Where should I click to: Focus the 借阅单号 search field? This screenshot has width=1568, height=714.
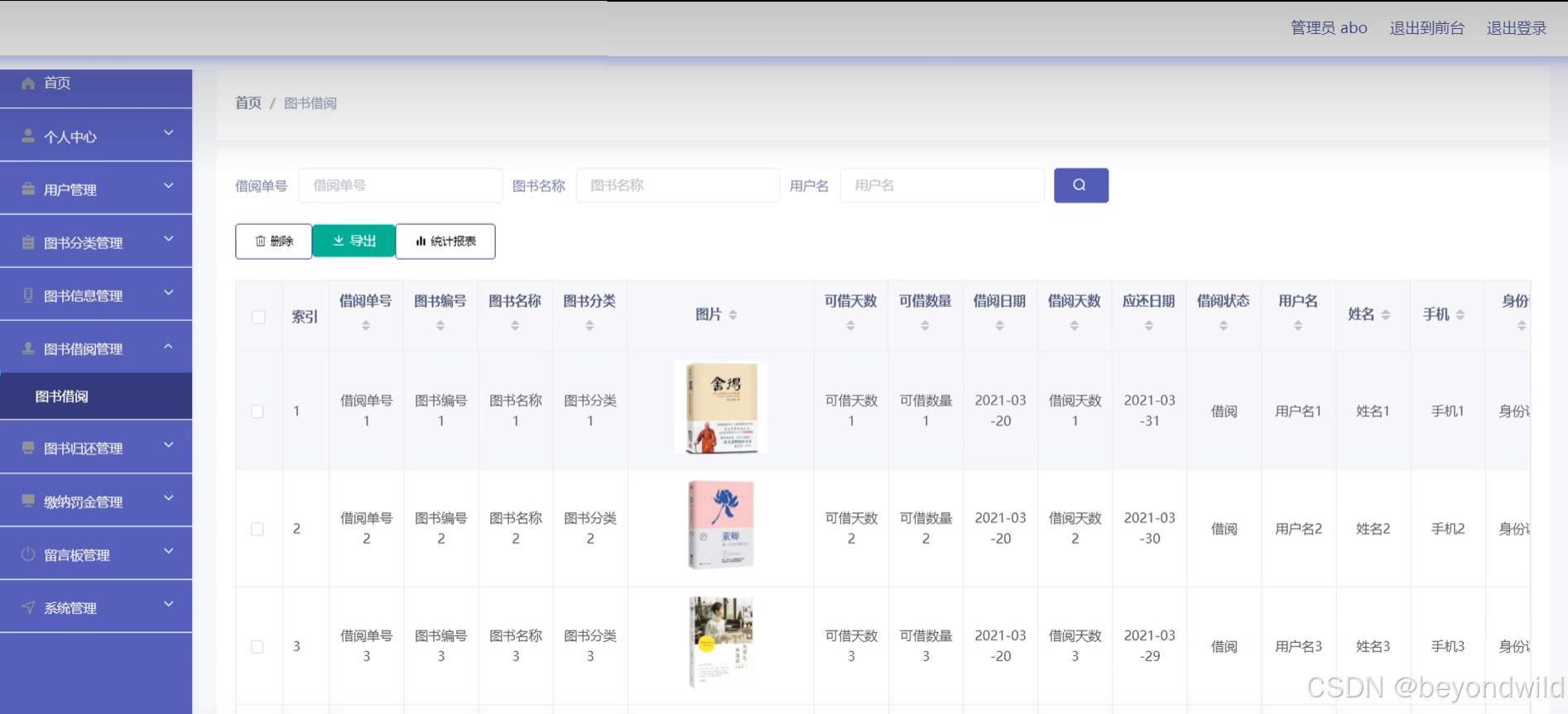(401, 185)
